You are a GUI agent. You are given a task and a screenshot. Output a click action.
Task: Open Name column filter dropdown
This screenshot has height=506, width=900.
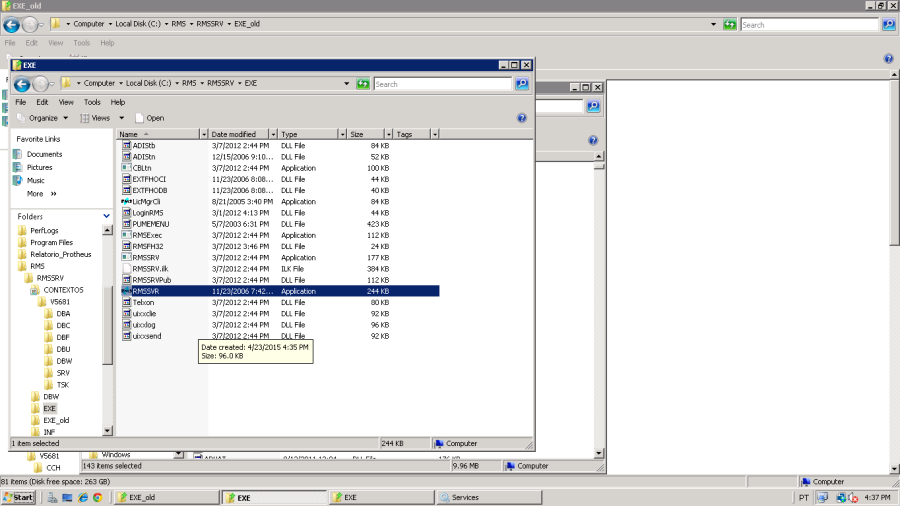click(204, 134)
